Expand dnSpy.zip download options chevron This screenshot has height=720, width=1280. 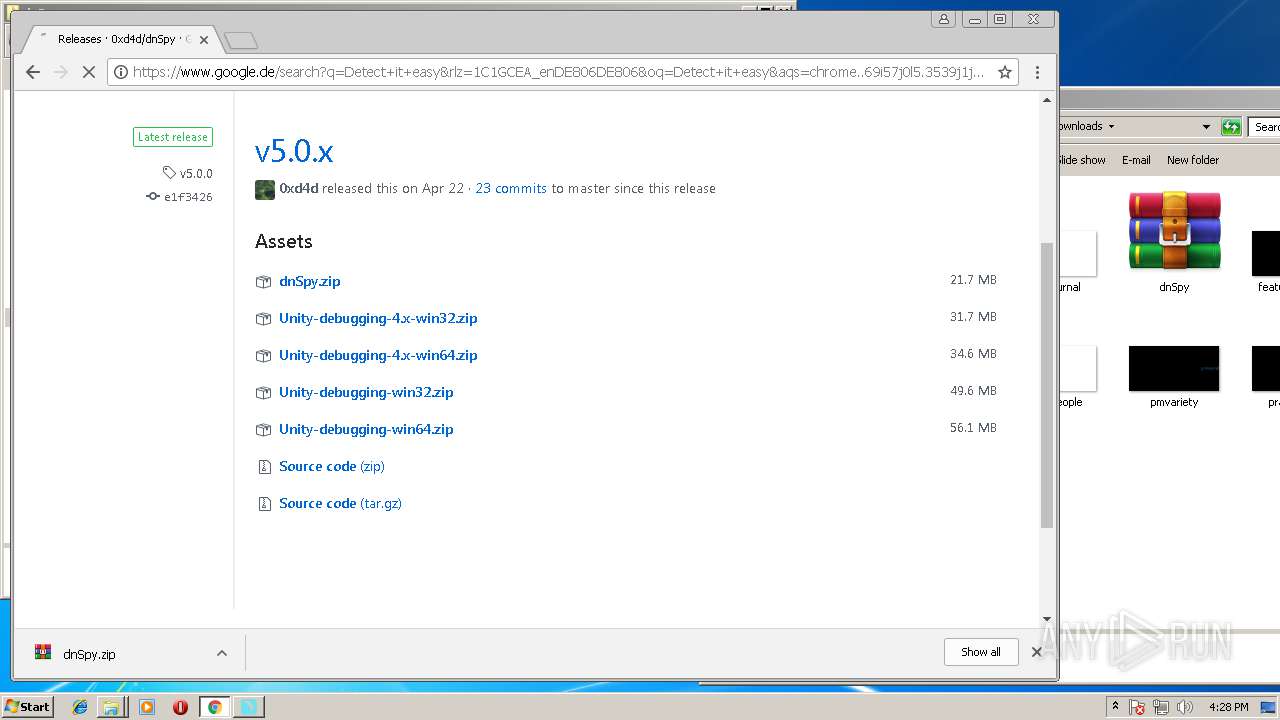pyautogui.click(x=222, y=653)
